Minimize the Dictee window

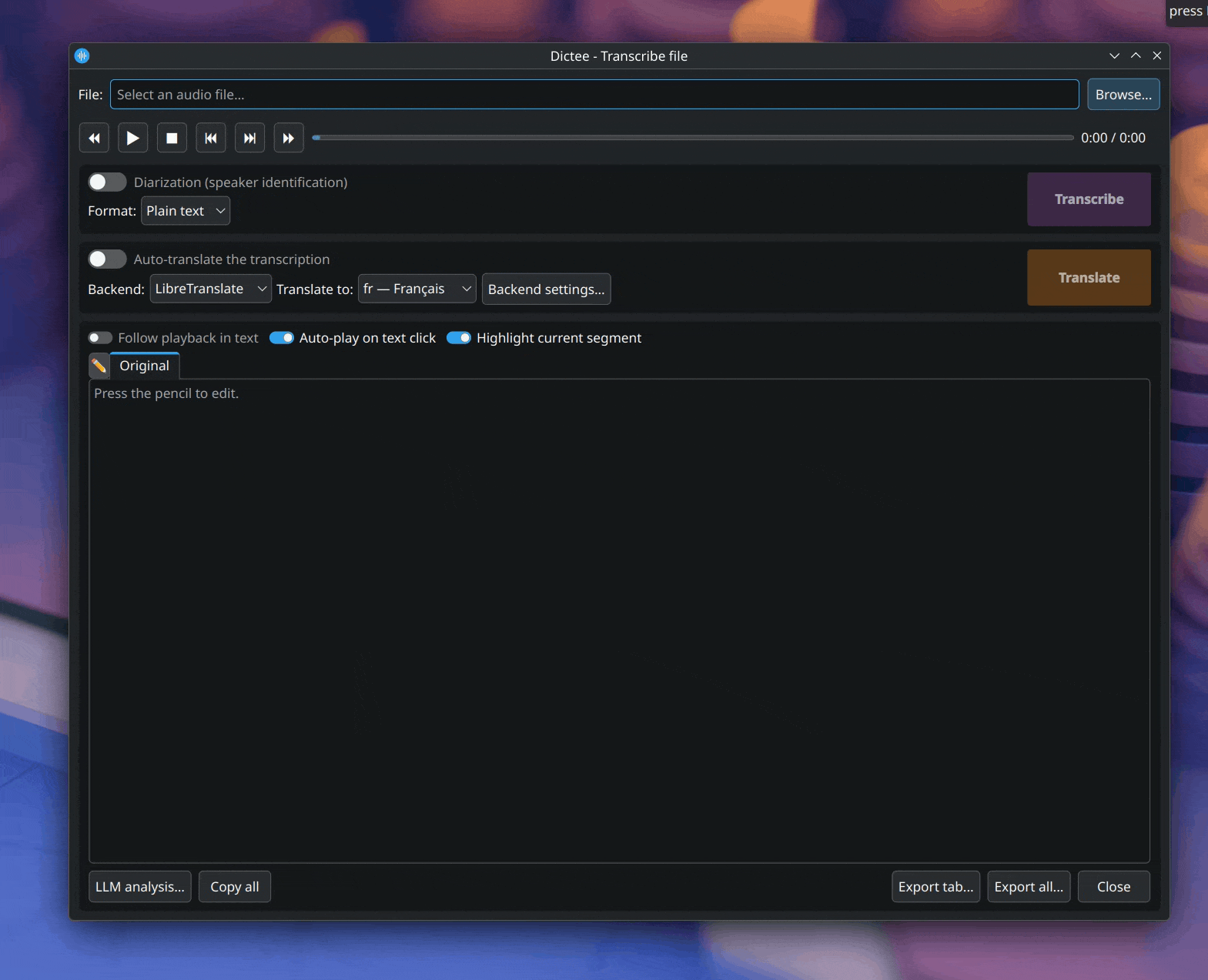[1114, 55]
